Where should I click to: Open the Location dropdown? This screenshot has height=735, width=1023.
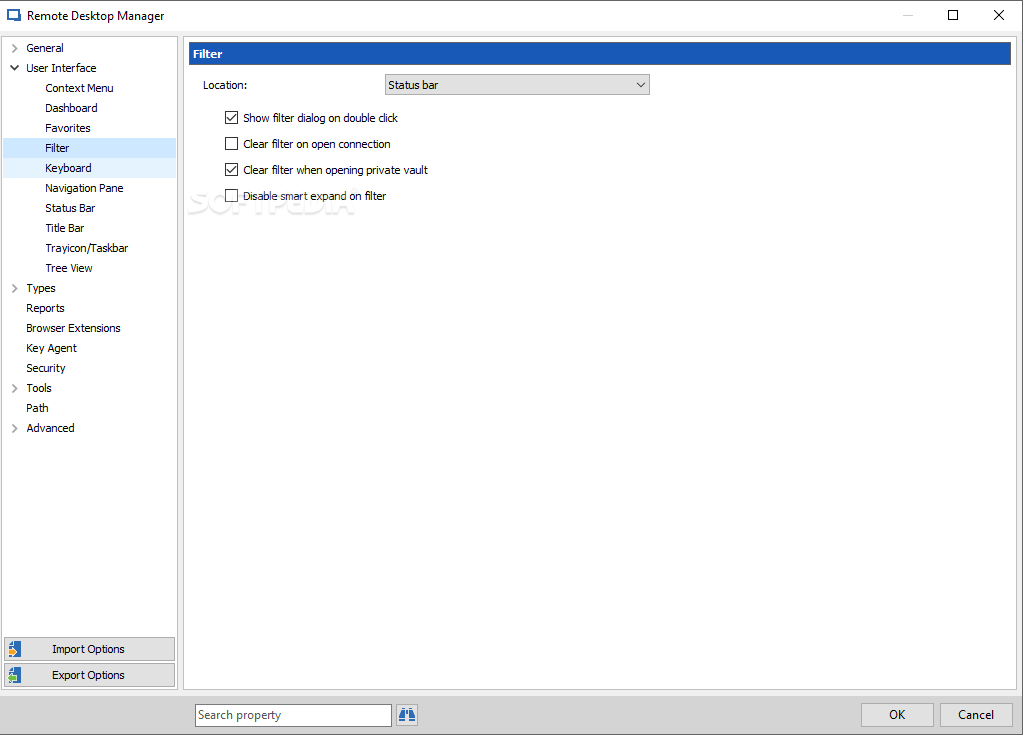[517, 85]
